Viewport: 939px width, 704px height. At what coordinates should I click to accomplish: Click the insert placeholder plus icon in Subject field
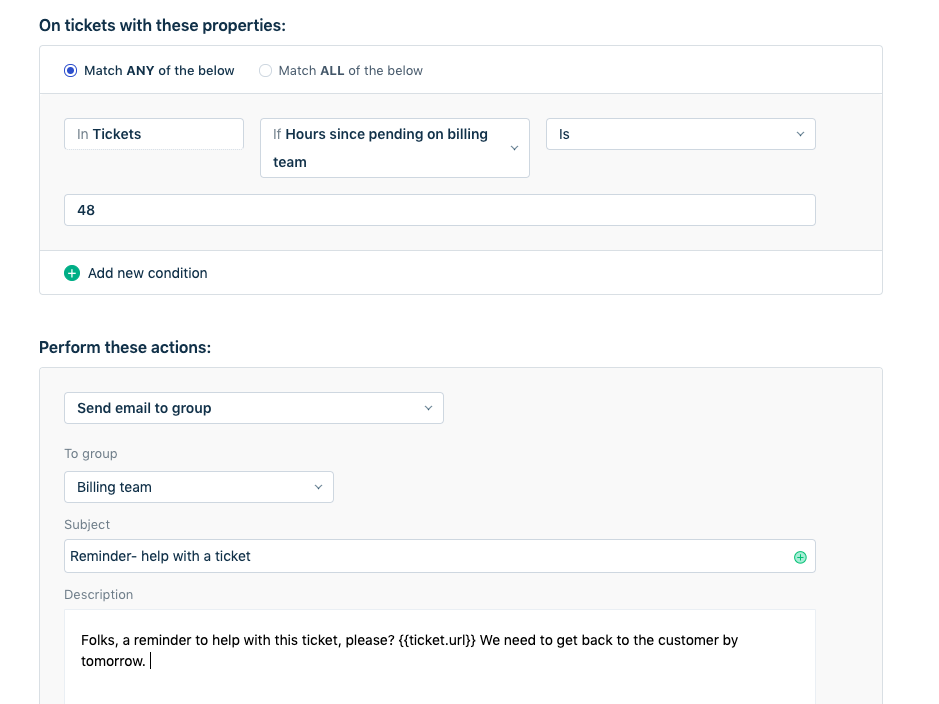click(x=800, y=557)
